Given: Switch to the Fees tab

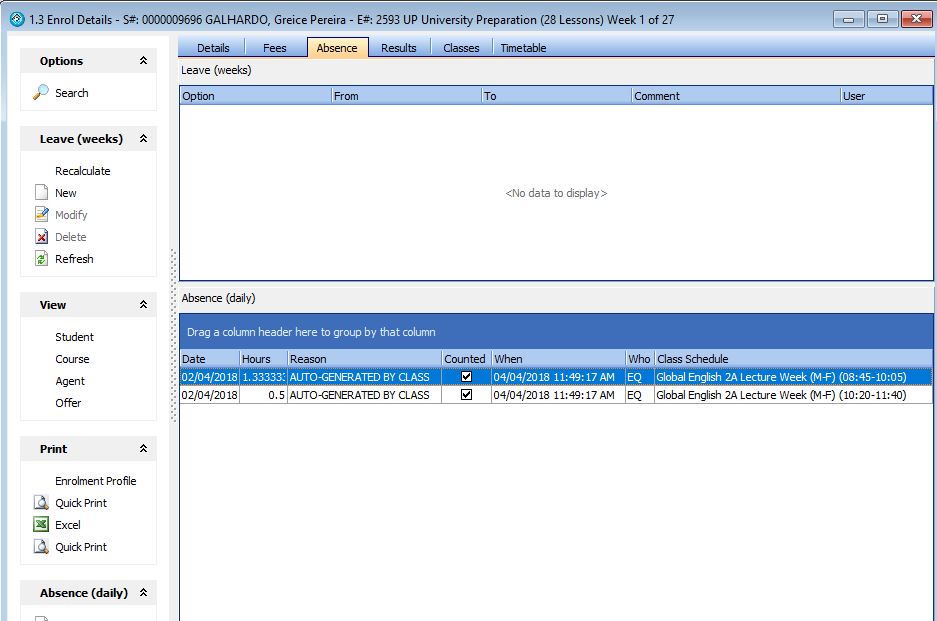Looking at the screenshot, I should click(x=274, y=48).
